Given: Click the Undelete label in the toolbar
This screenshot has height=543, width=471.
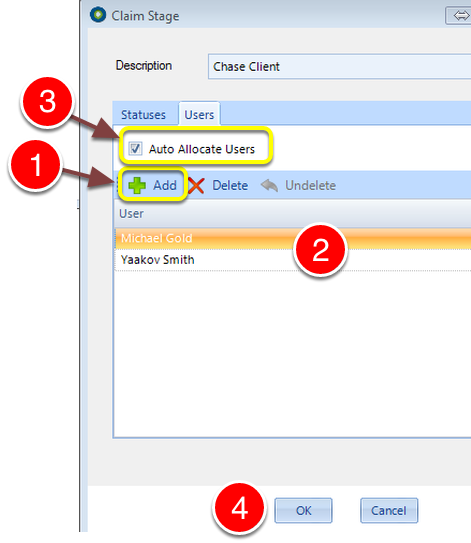Looking at the screenshot, I should (311, 185).
